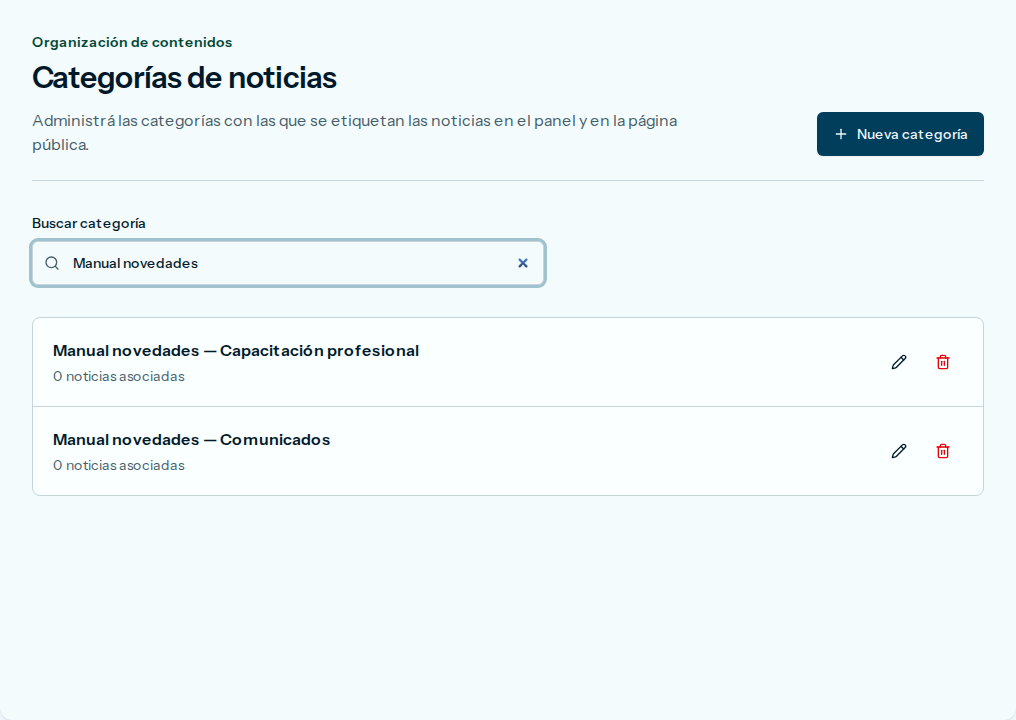Select 'Manual novedades — Capacitación profesional' title

[236, 351]
